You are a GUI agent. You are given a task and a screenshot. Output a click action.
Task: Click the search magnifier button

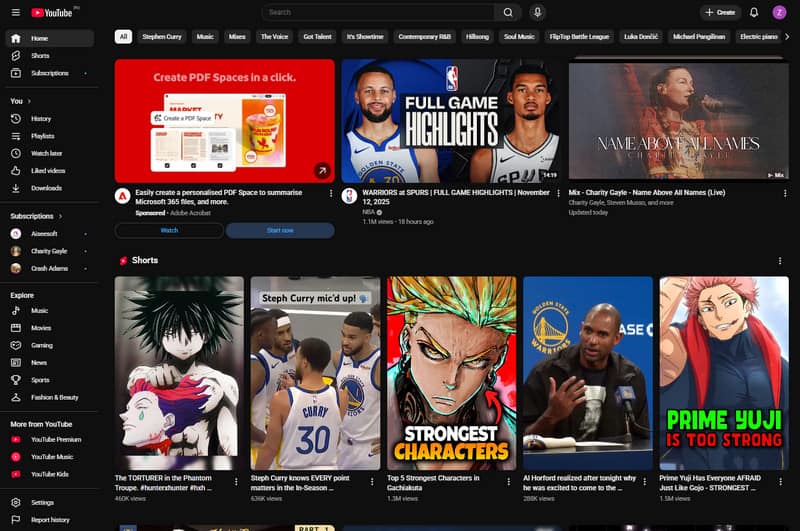coord(508,12)
